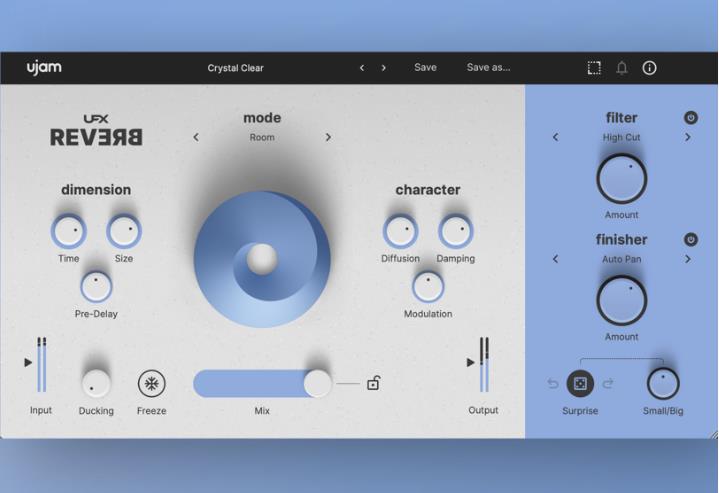Open the High Cut filter selector
Image resolution: width=719 pixels, height=493 pixels.
point(621,137)
